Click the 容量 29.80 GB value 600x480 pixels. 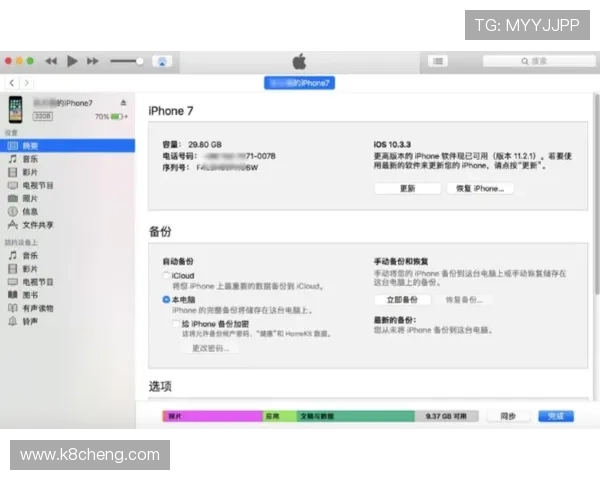205,145
